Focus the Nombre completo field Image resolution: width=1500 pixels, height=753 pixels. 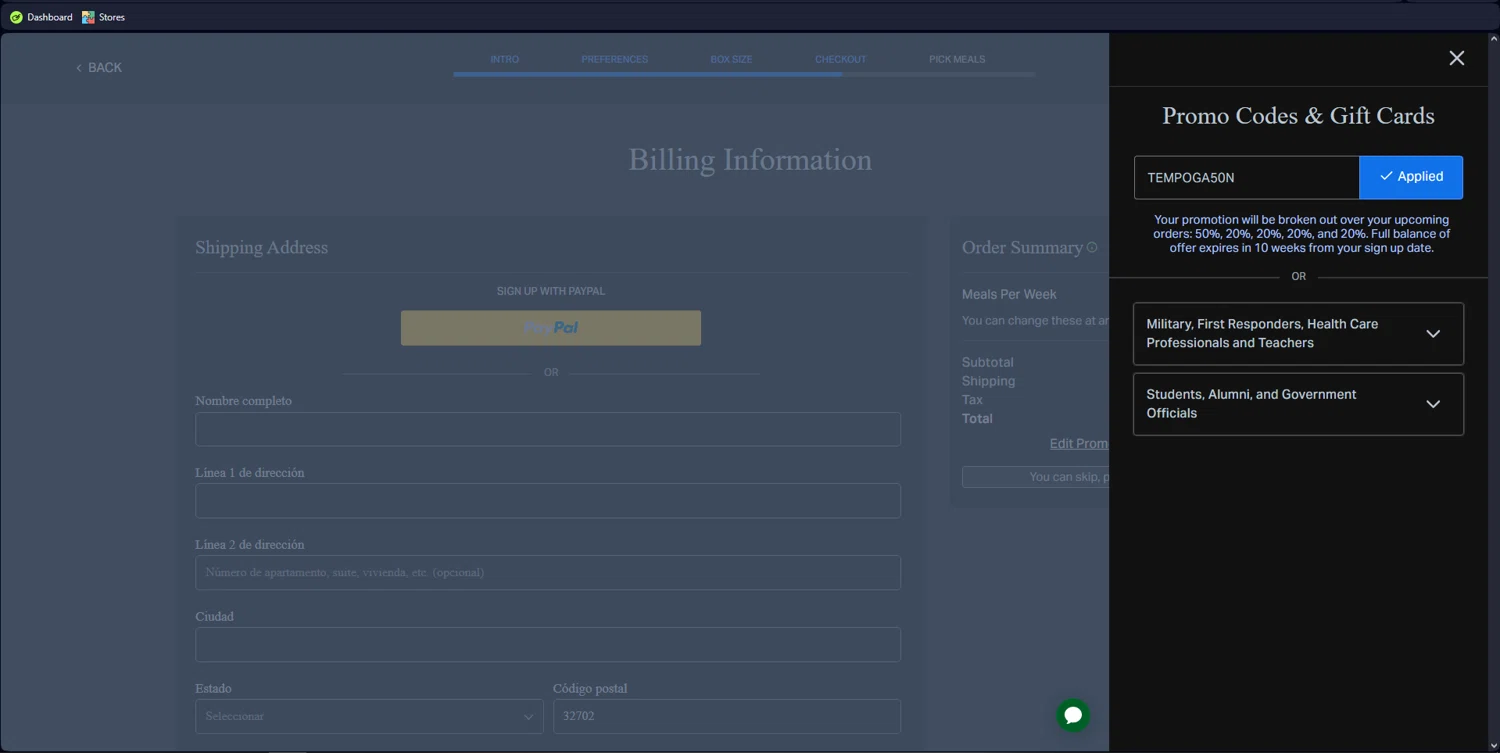coord(548,429)
